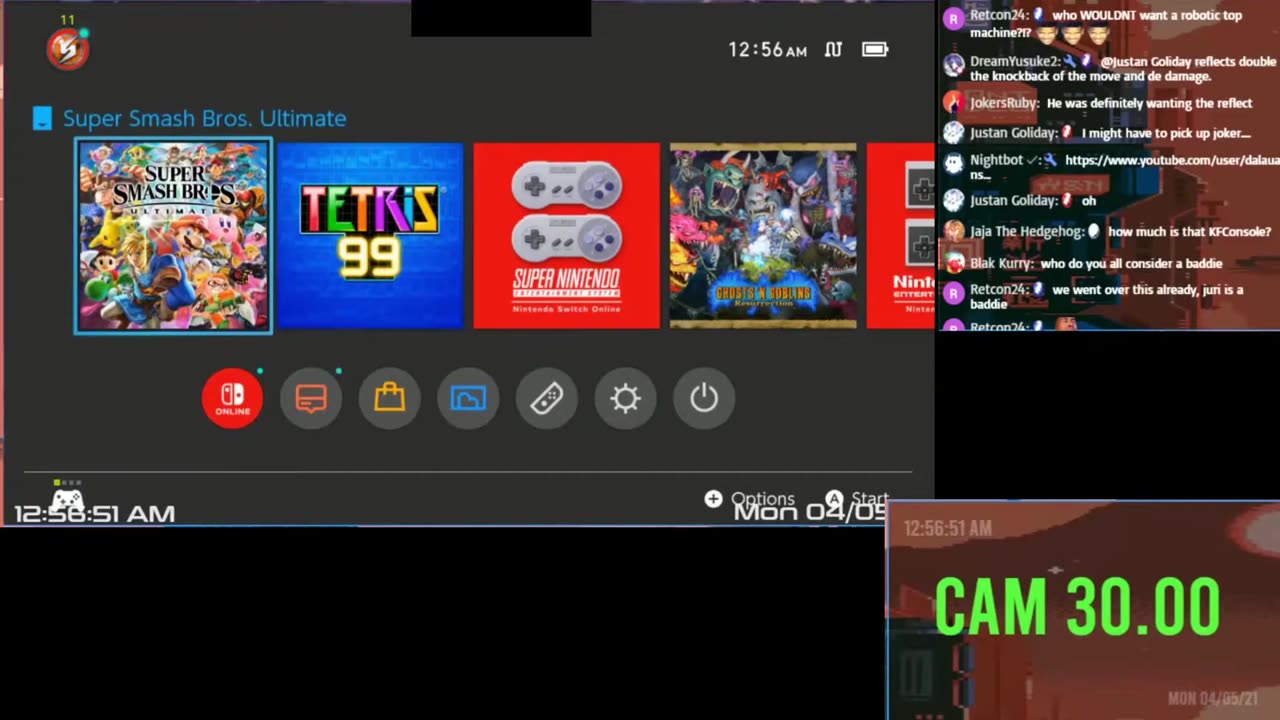
Task: Click the A Start button
Action: pyautogui.click(x=856, y=498)
